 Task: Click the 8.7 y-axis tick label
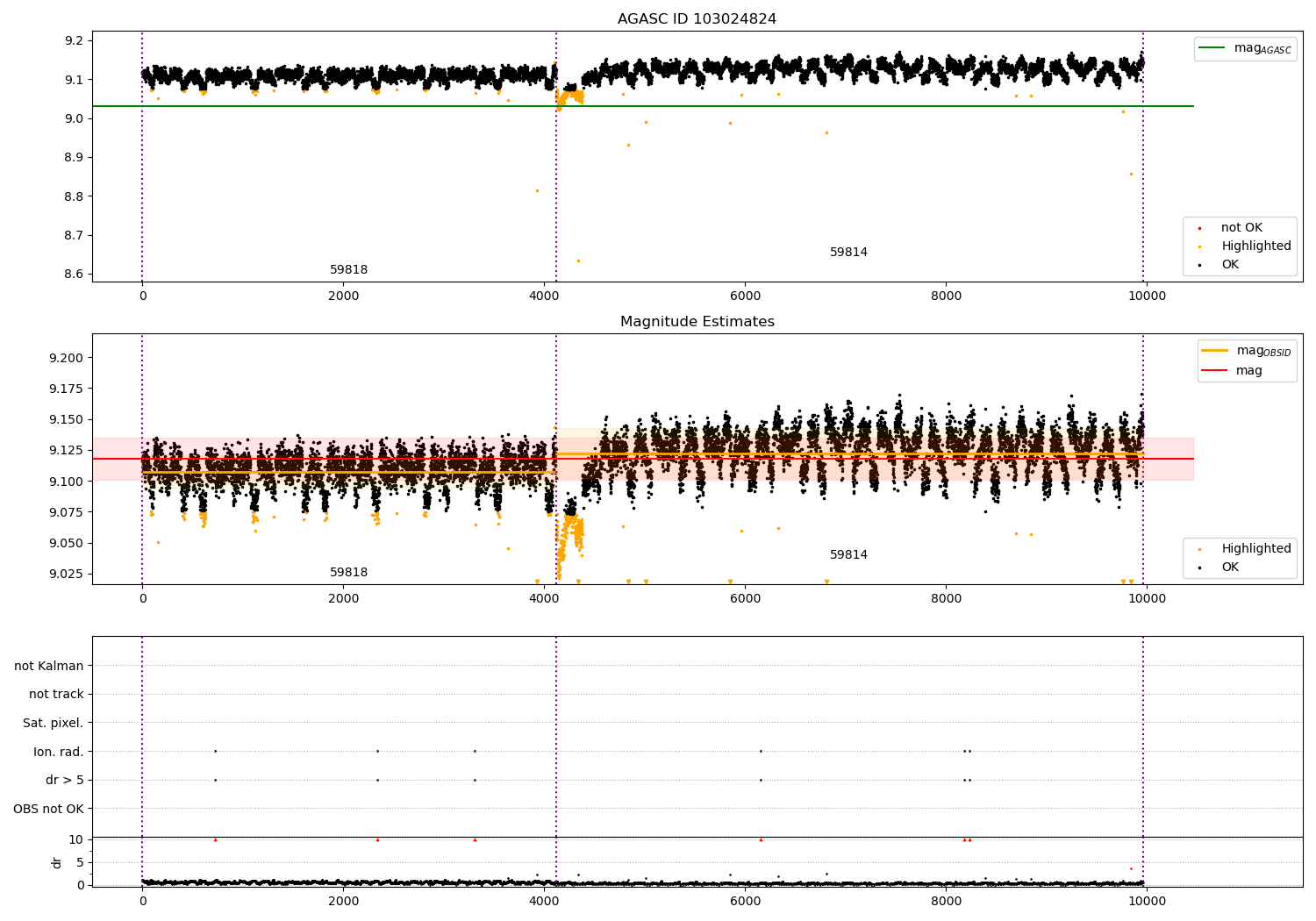point(75,236)
